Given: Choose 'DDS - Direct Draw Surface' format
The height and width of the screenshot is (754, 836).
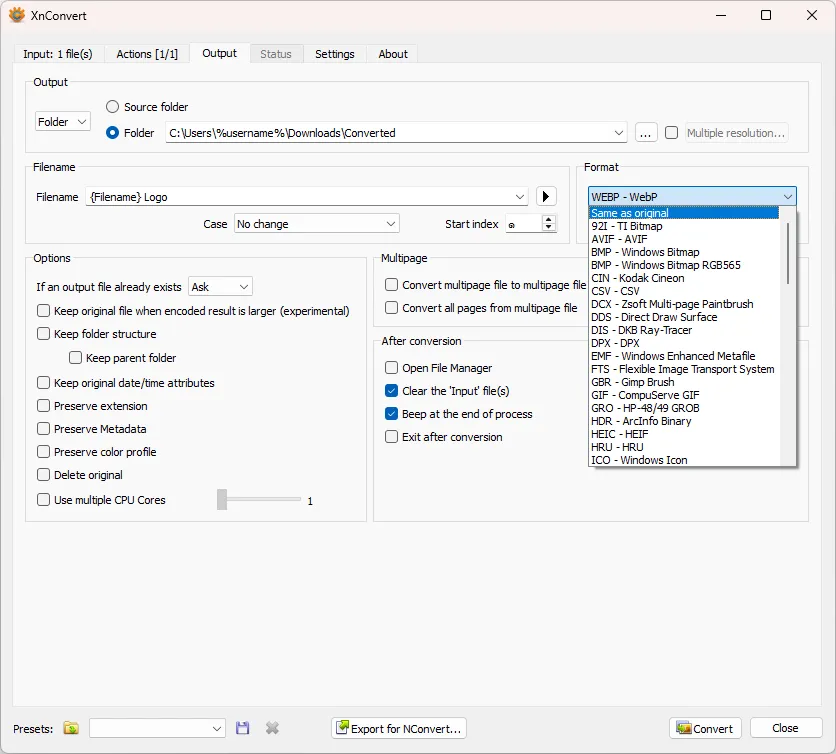Looking at the screenshot, I should [x=684, y=317].
